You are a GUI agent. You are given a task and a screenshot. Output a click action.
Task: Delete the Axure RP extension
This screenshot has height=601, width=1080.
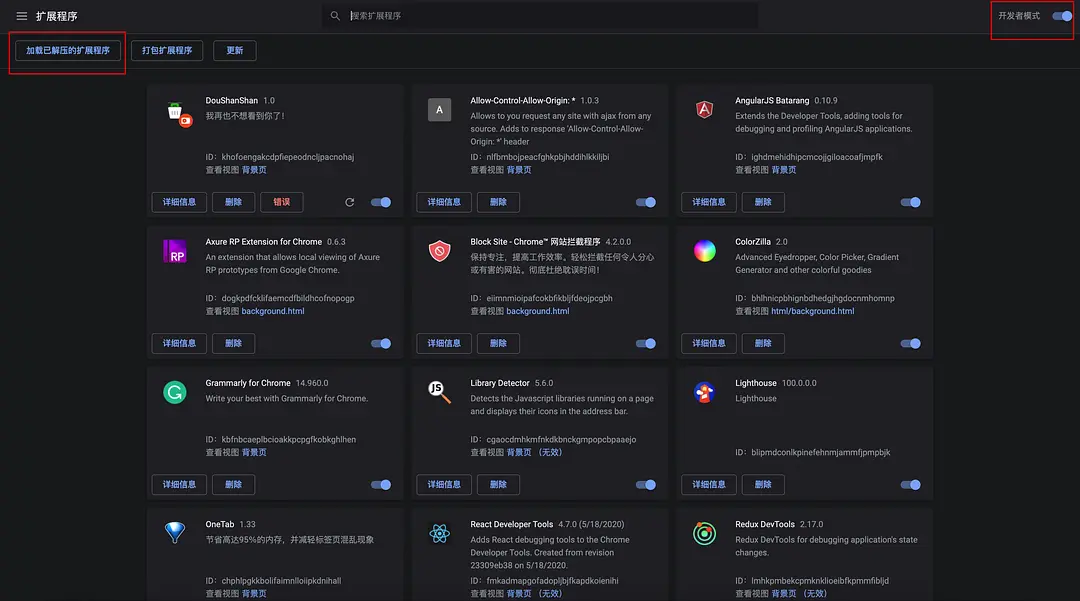click(233, 344)
